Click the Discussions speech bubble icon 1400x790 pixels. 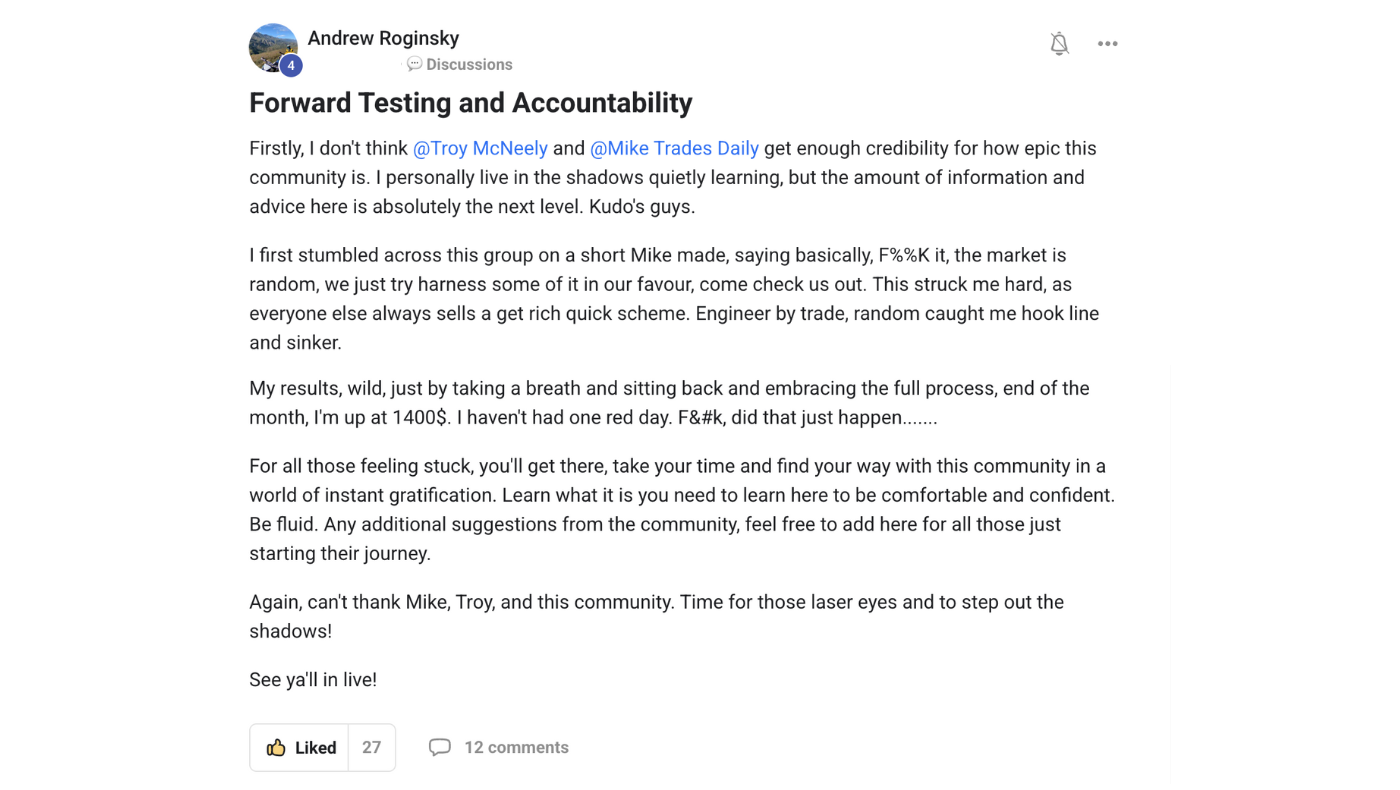pyautogui.click(x=414, y=64)
